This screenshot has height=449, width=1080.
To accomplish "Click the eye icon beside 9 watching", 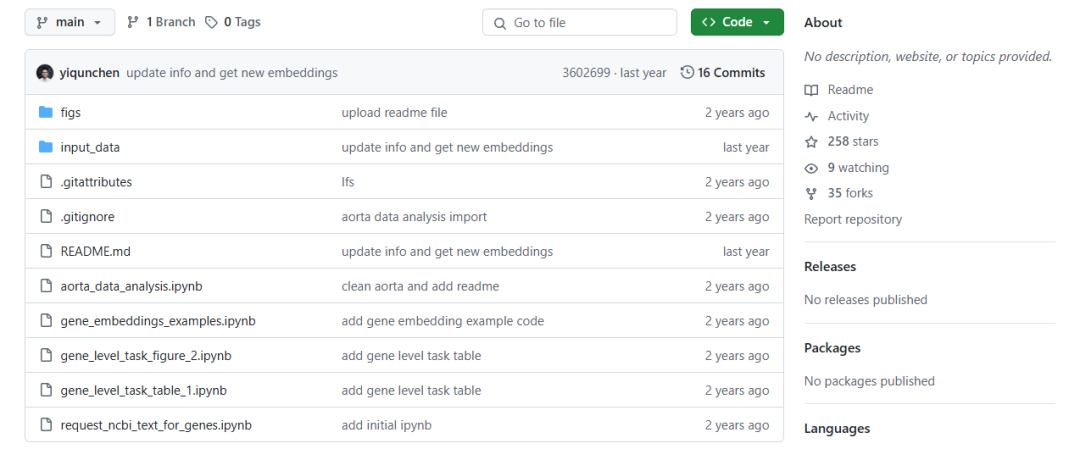I will (x=812, y=168).
